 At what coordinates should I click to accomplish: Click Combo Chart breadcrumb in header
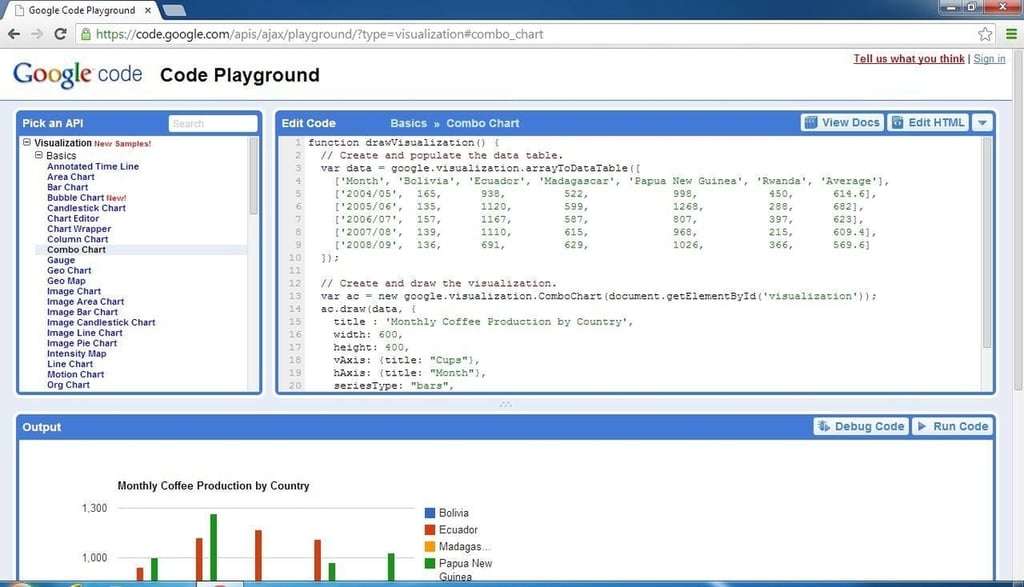[483, 123]
